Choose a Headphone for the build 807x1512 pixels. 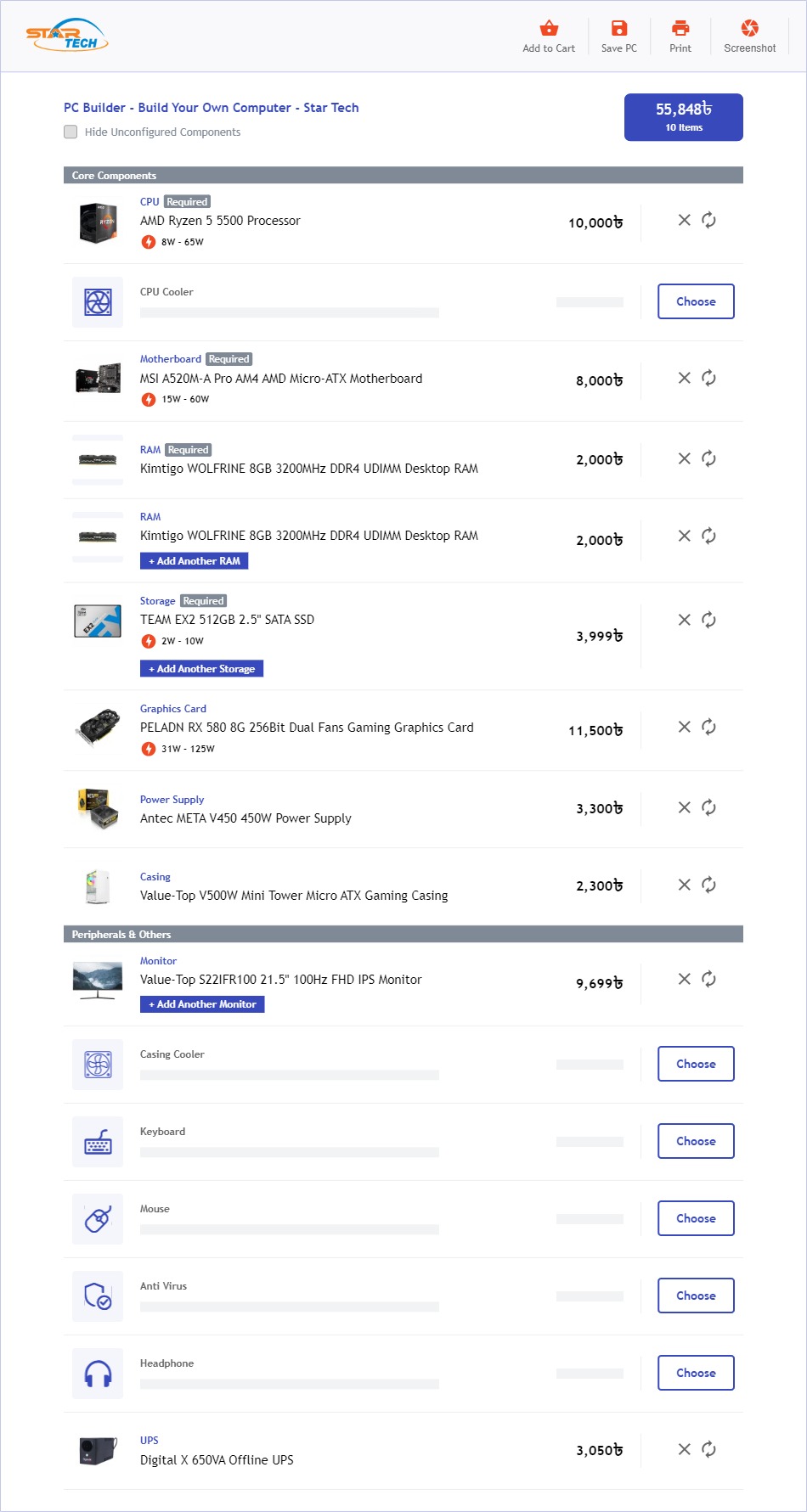click(696, 1374)
